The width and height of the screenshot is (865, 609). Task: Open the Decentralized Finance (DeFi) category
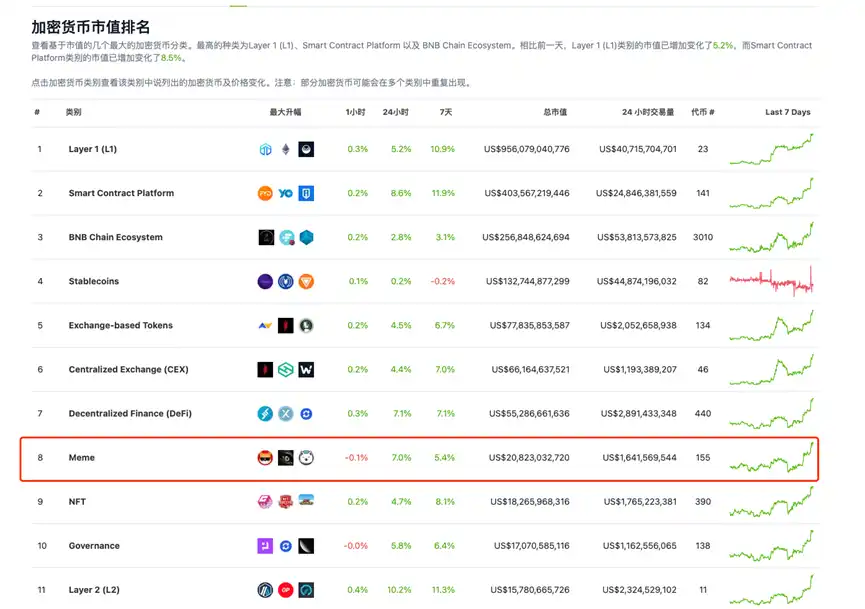coord(130,413)
